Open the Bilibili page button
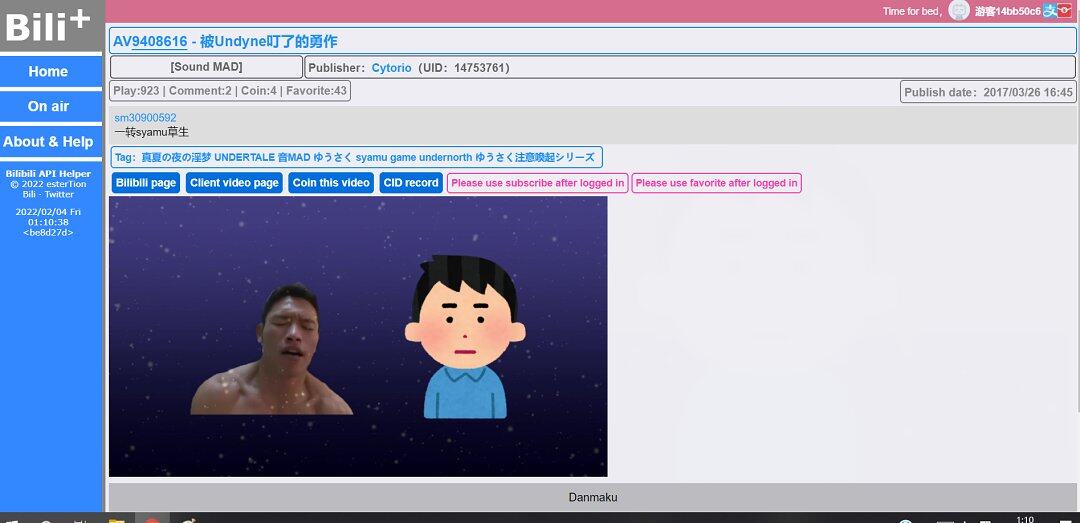This screenshot has height=523, width=1080. 145,183
